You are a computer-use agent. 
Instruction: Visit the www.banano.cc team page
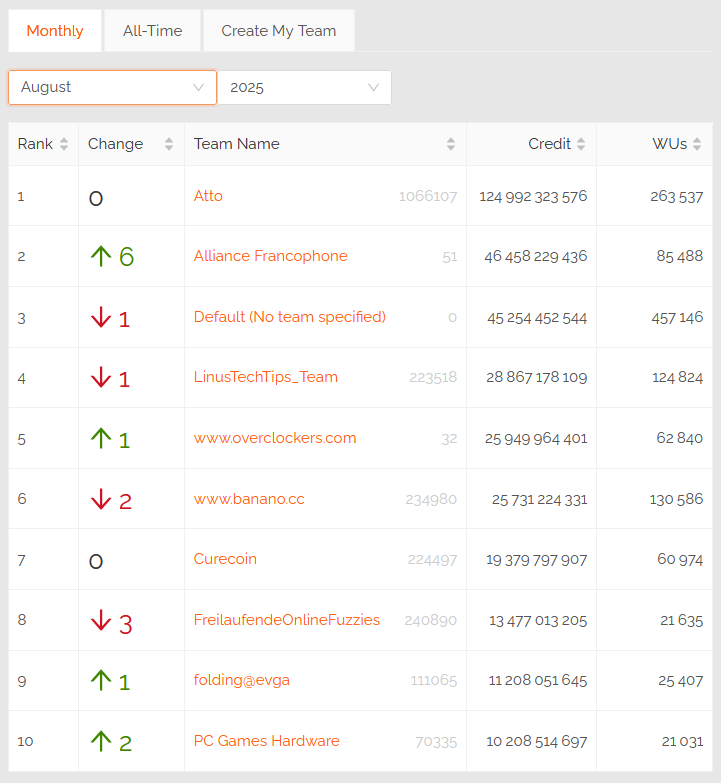(x=249, y=499)
